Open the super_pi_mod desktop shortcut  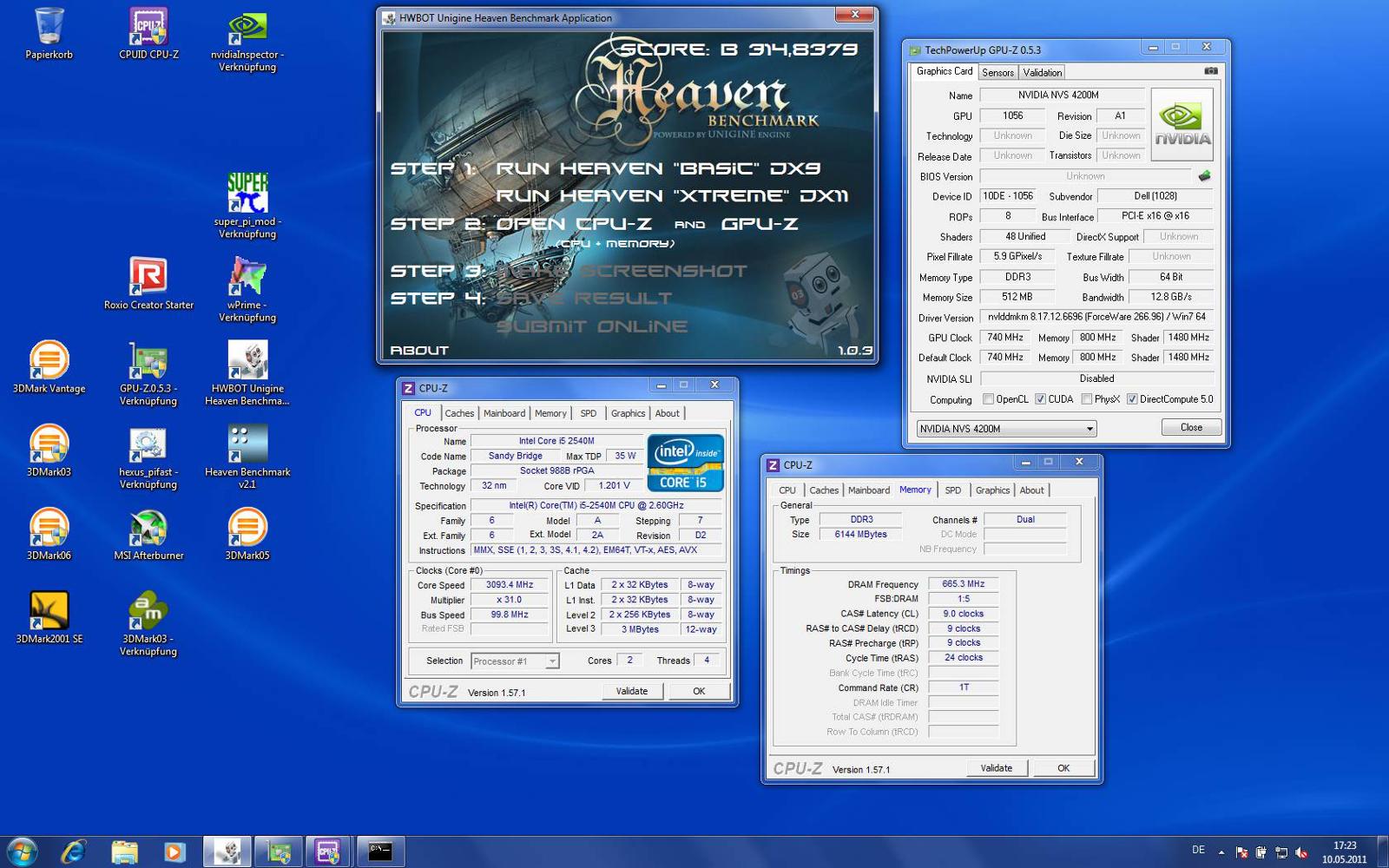pos(247,206)
